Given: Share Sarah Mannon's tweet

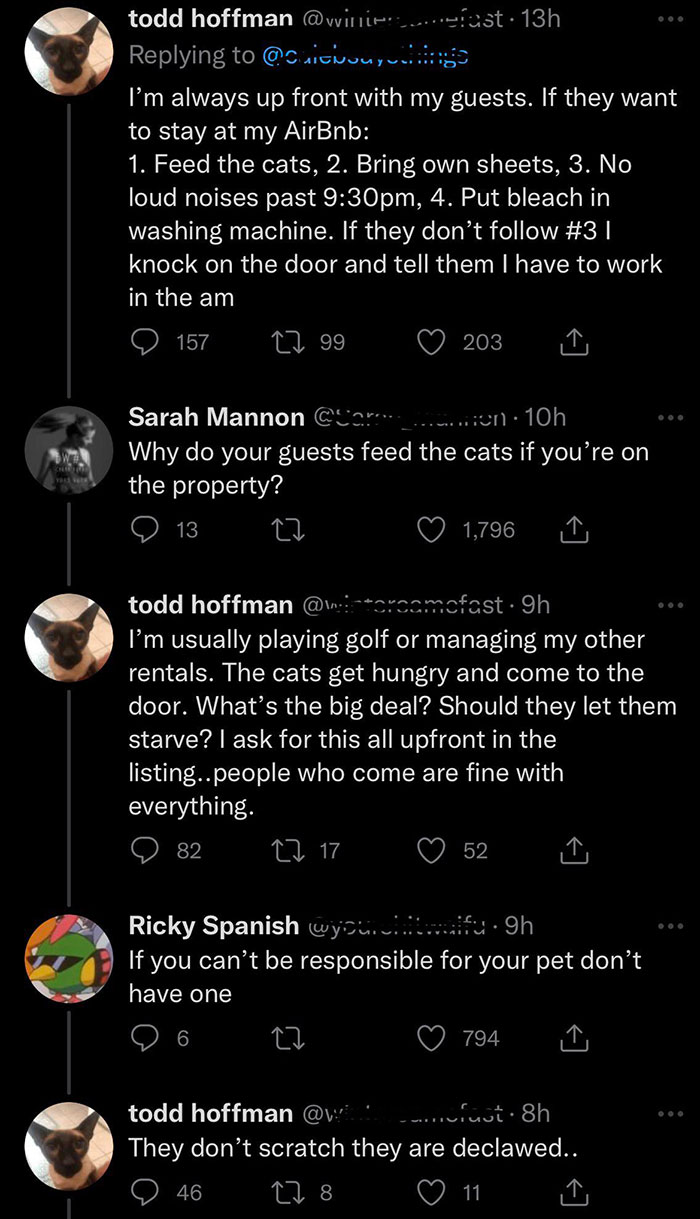Looking at the screenshot, I should click(572, 531).
